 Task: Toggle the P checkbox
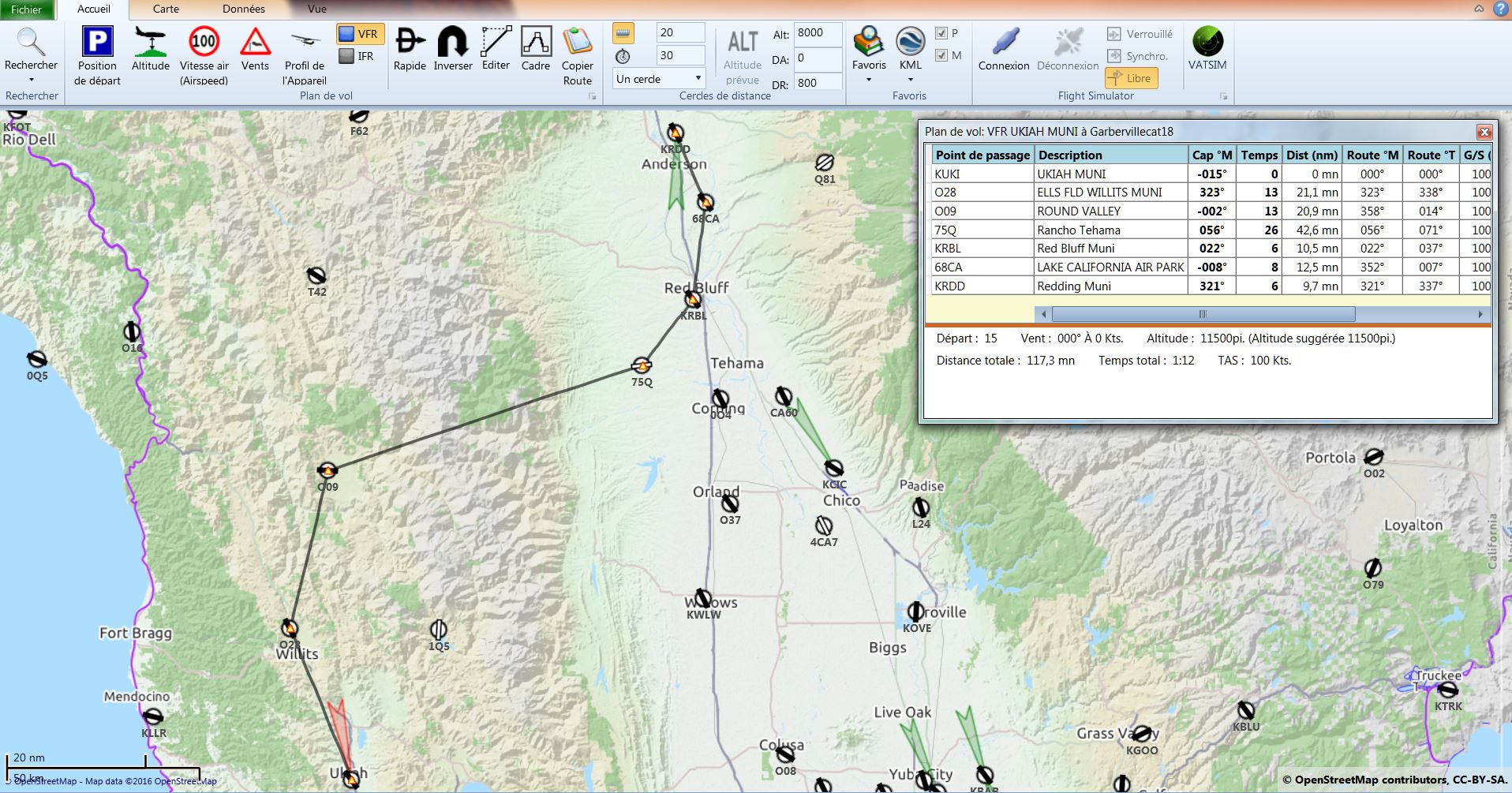pyautogui.click(x=941, y=33)
